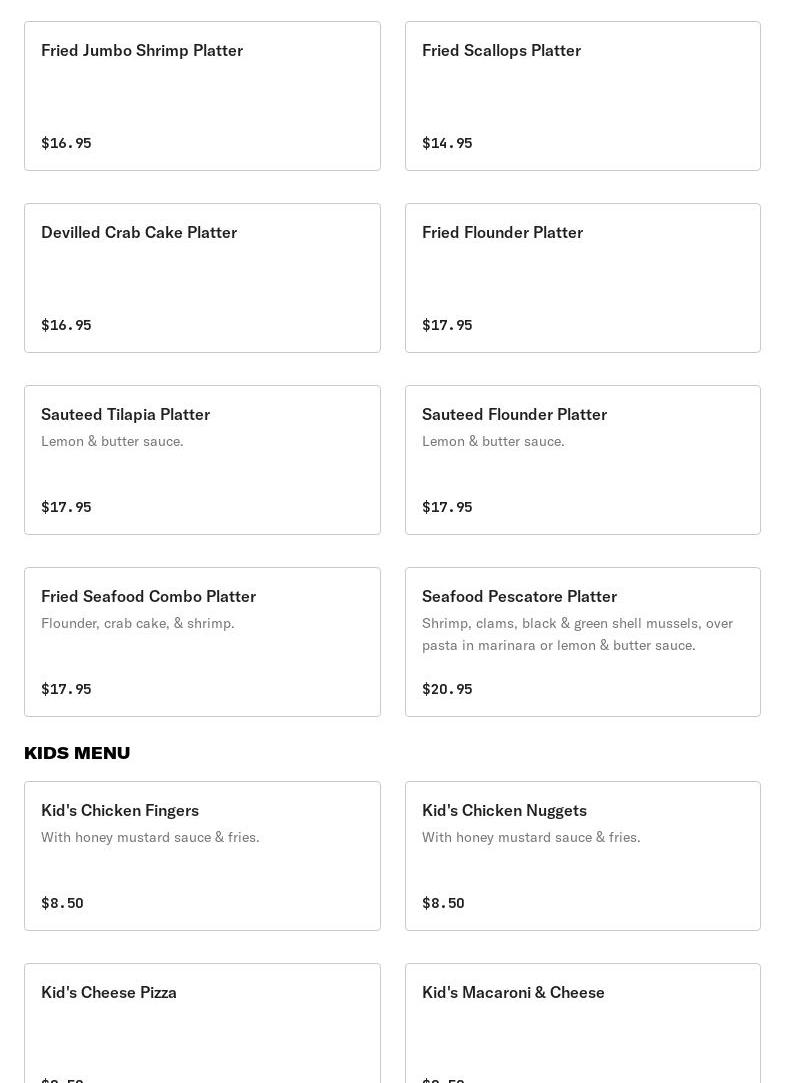The height and width of the screenshot is (1083, 785).
Task: Open the Kid's Chicken Nuggets item
Action: [583, 856]
